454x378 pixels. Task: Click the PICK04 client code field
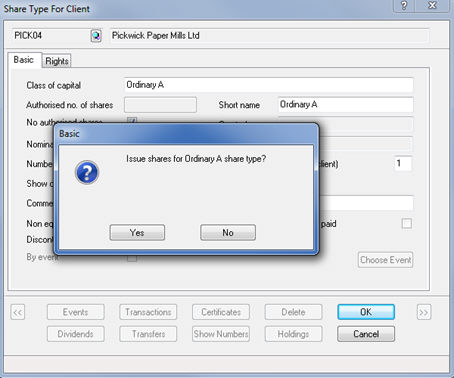coord(51,36)
